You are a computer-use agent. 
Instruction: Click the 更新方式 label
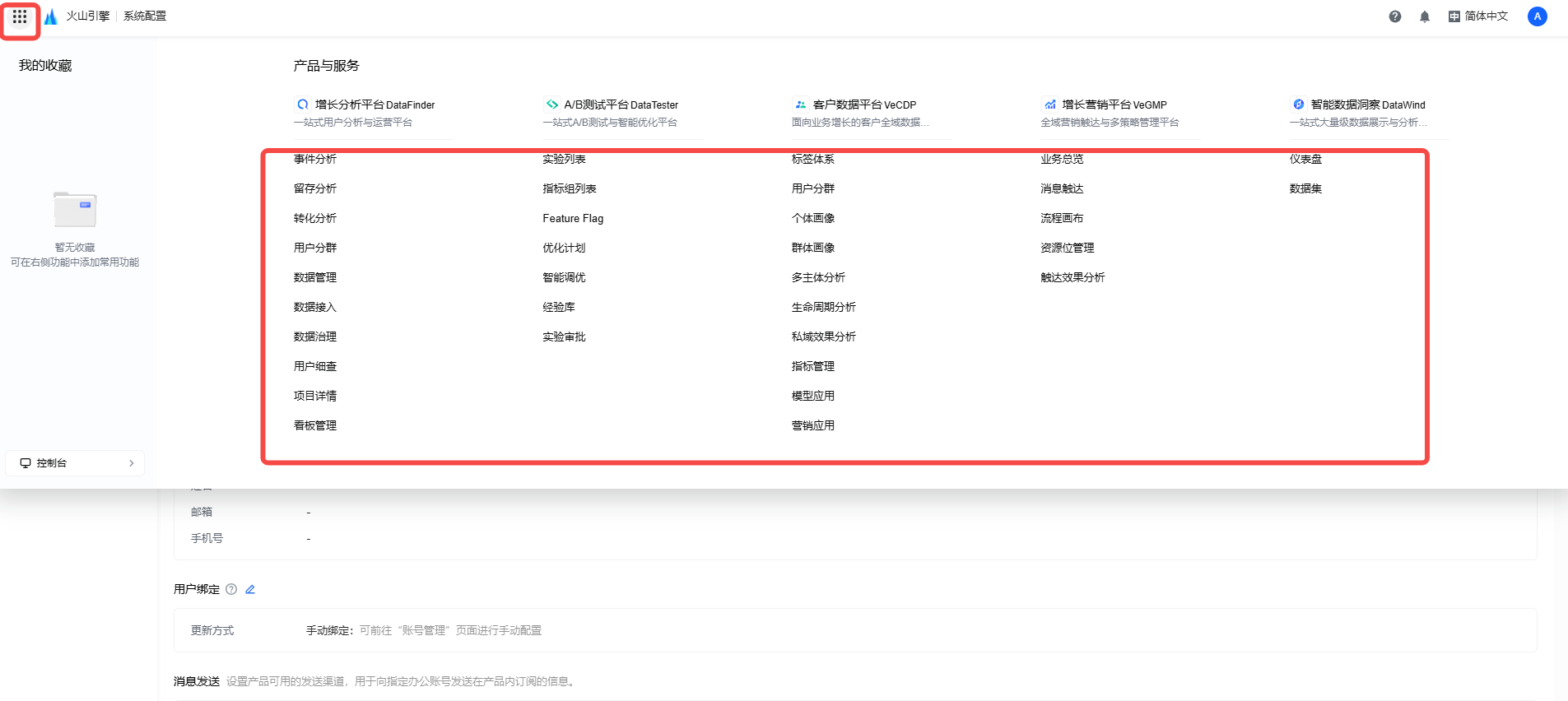coord(212,630)
